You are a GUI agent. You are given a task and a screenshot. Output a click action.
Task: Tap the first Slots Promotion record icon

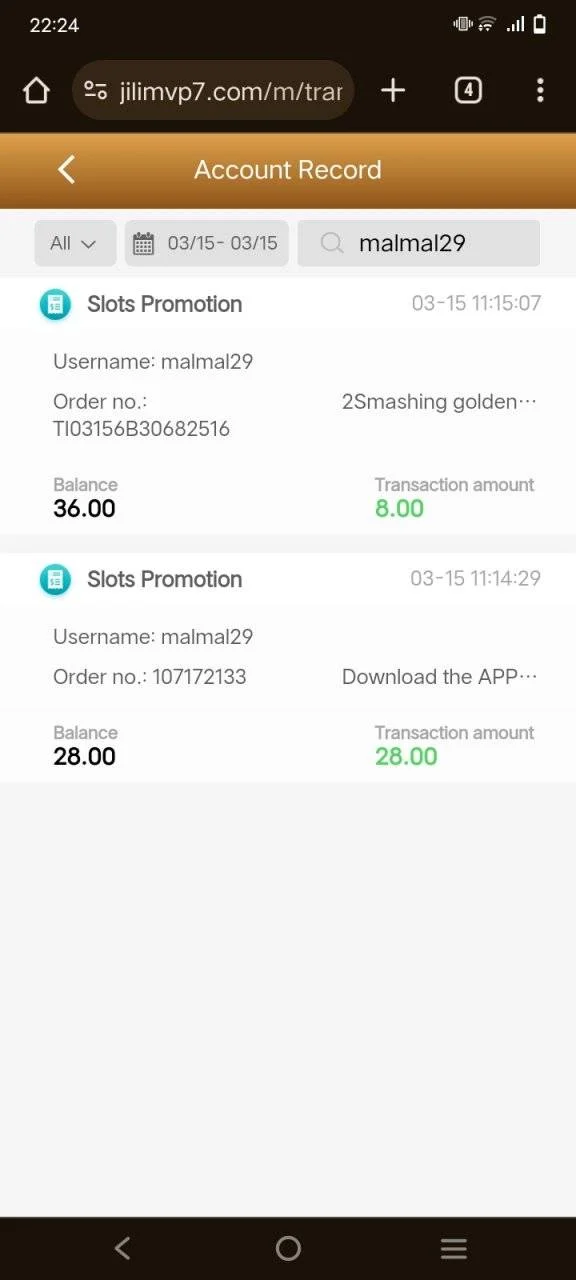[x=55, y=305]
